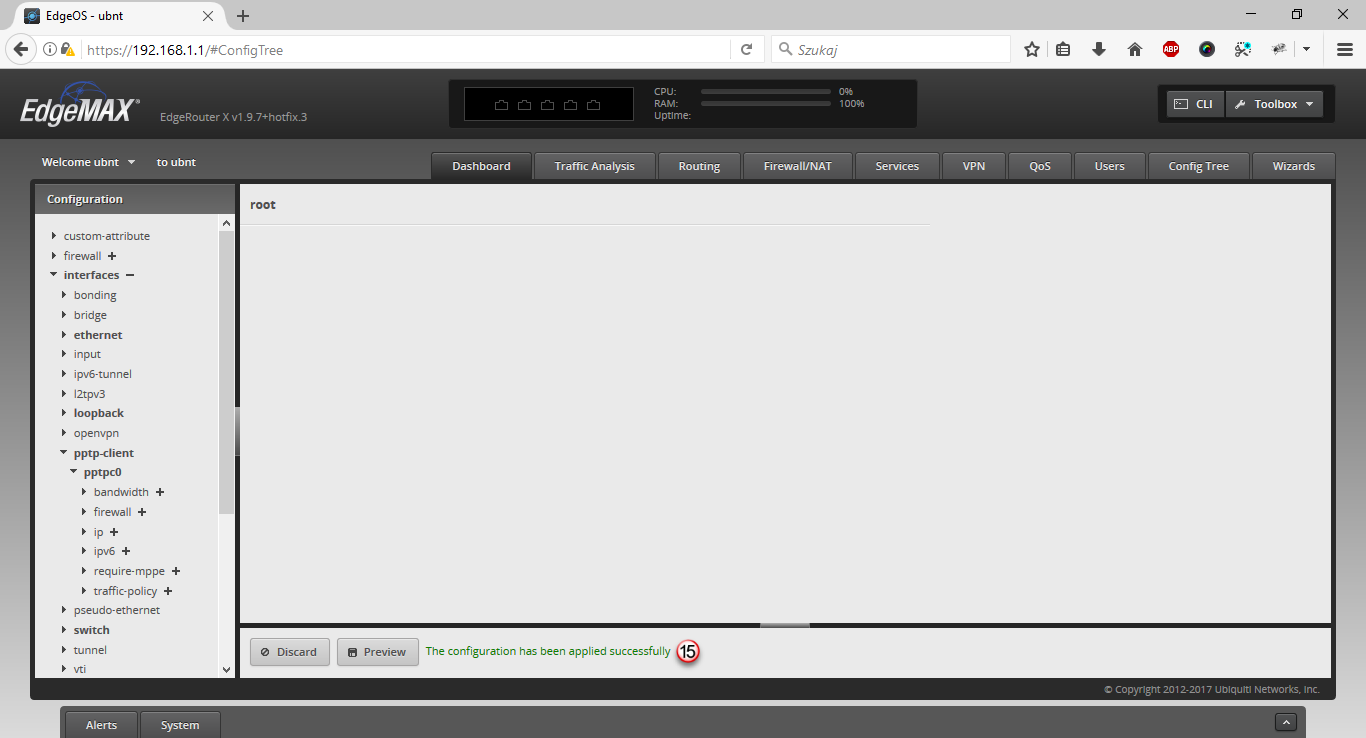Open the Services tab
Image resolution: width=1366 pixels, height=738 pixels.
[x=897, y=166]
